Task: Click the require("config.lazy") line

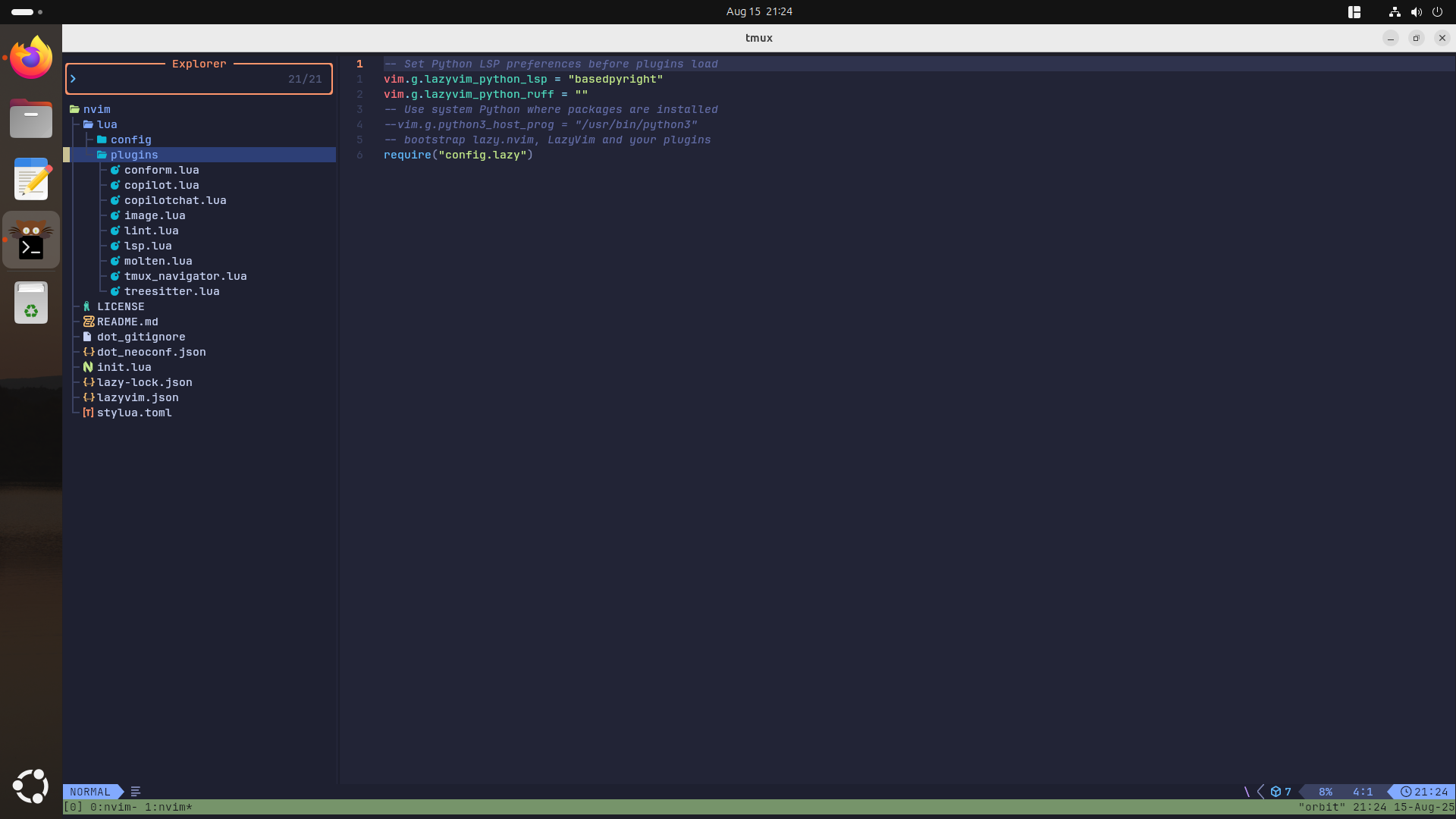Action: pos(458,155)
